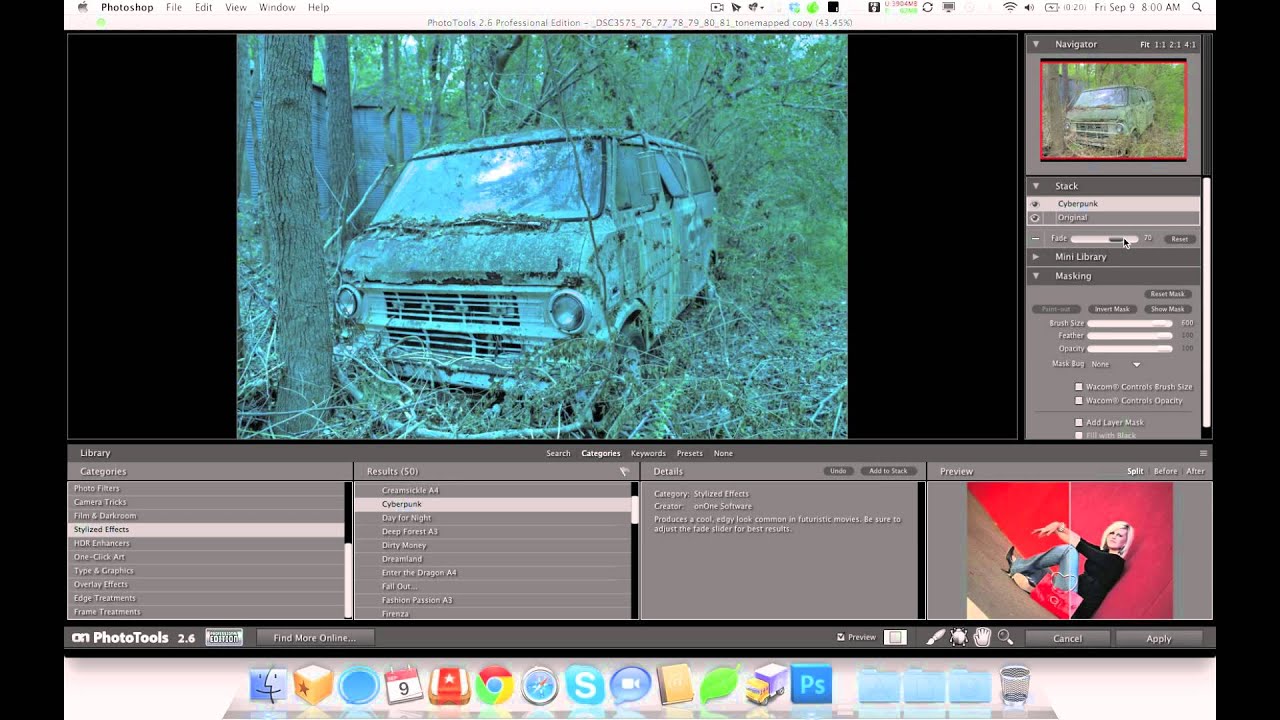Open Finder from the dock
This screenshot has width=1280, height=720.
[268, 686]
